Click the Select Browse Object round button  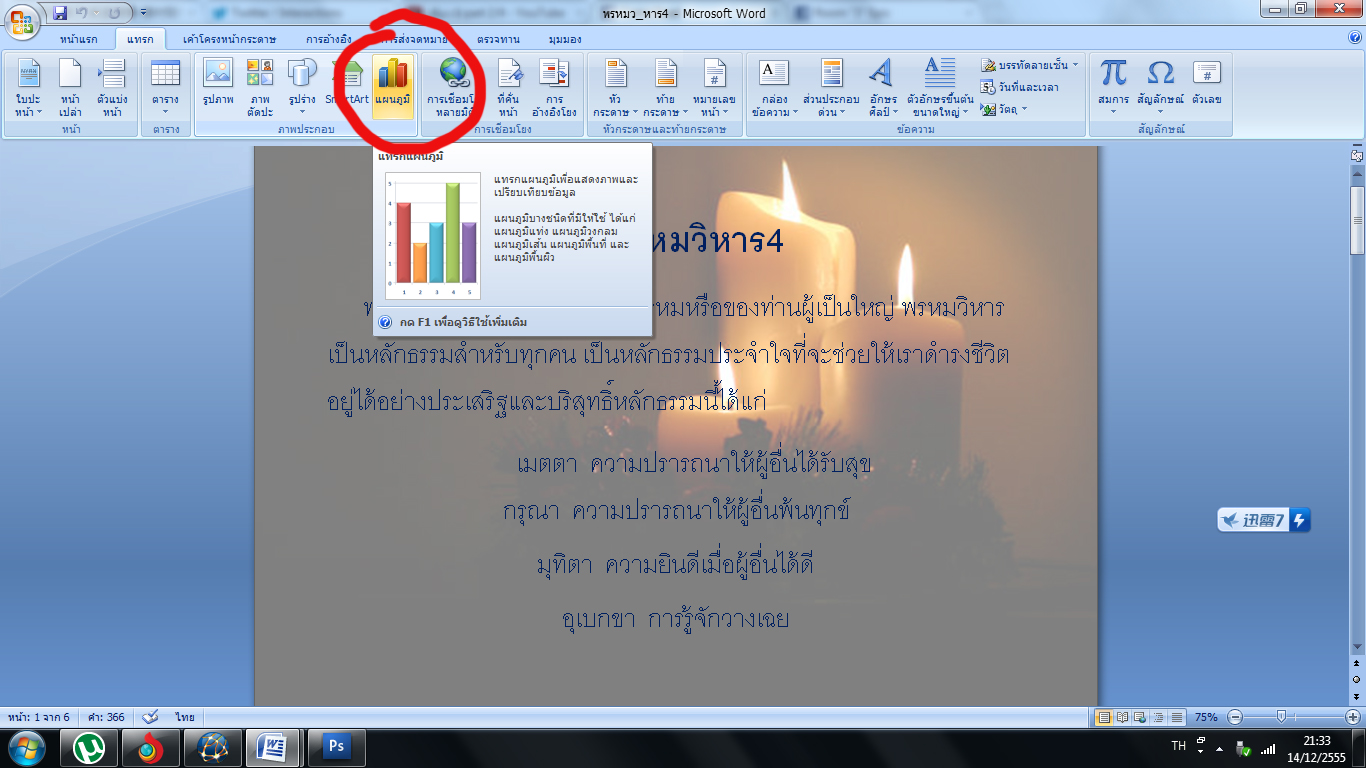tap(1357, 679)
